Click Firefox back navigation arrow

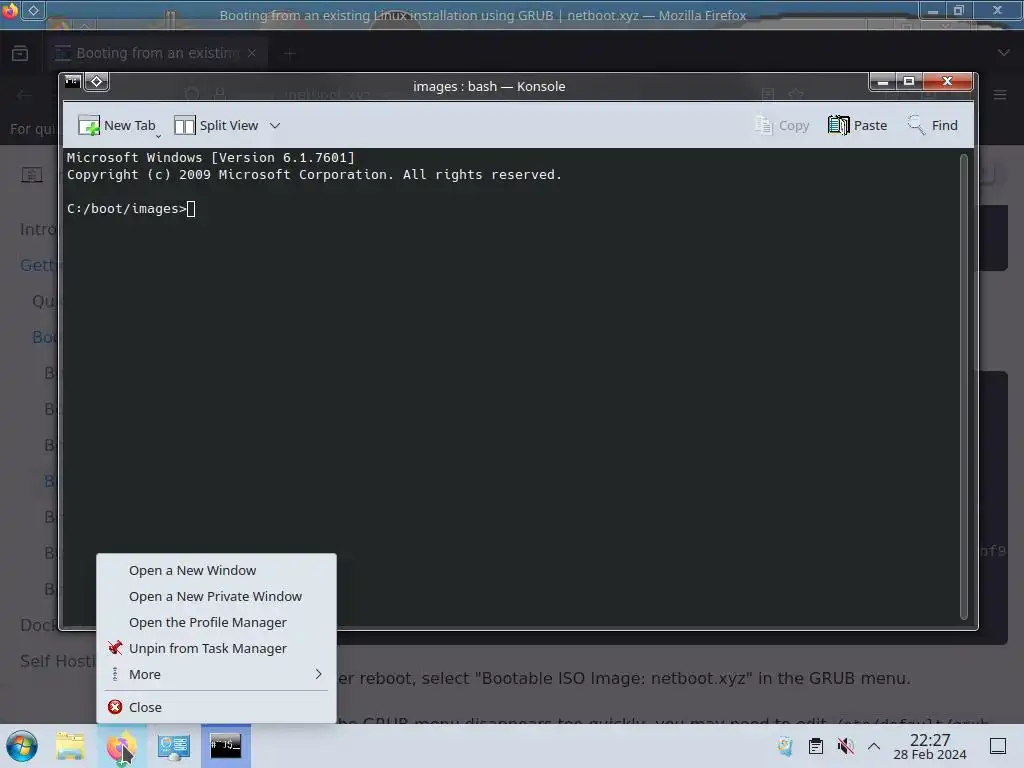point(24,95)
